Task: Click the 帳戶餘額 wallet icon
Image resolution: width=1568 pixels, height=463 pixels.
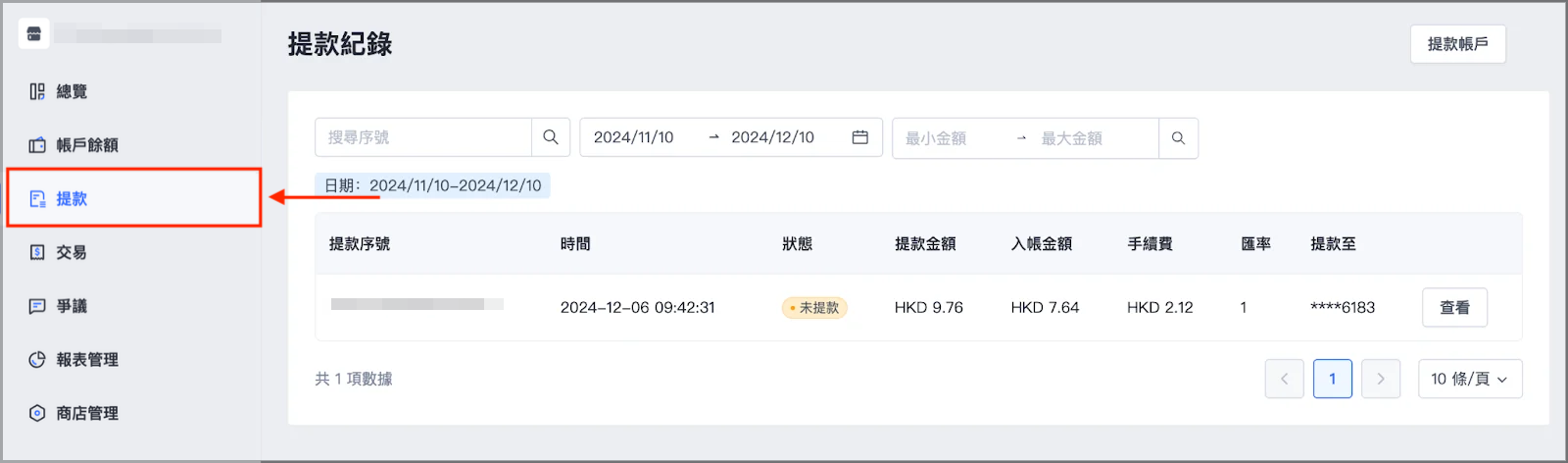Action: coord(37,145)
